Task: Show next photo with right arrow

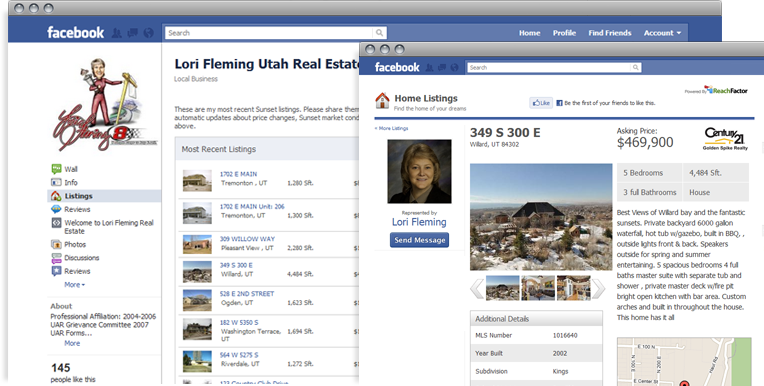Action: pyautogui.click(x=598, y=289)
